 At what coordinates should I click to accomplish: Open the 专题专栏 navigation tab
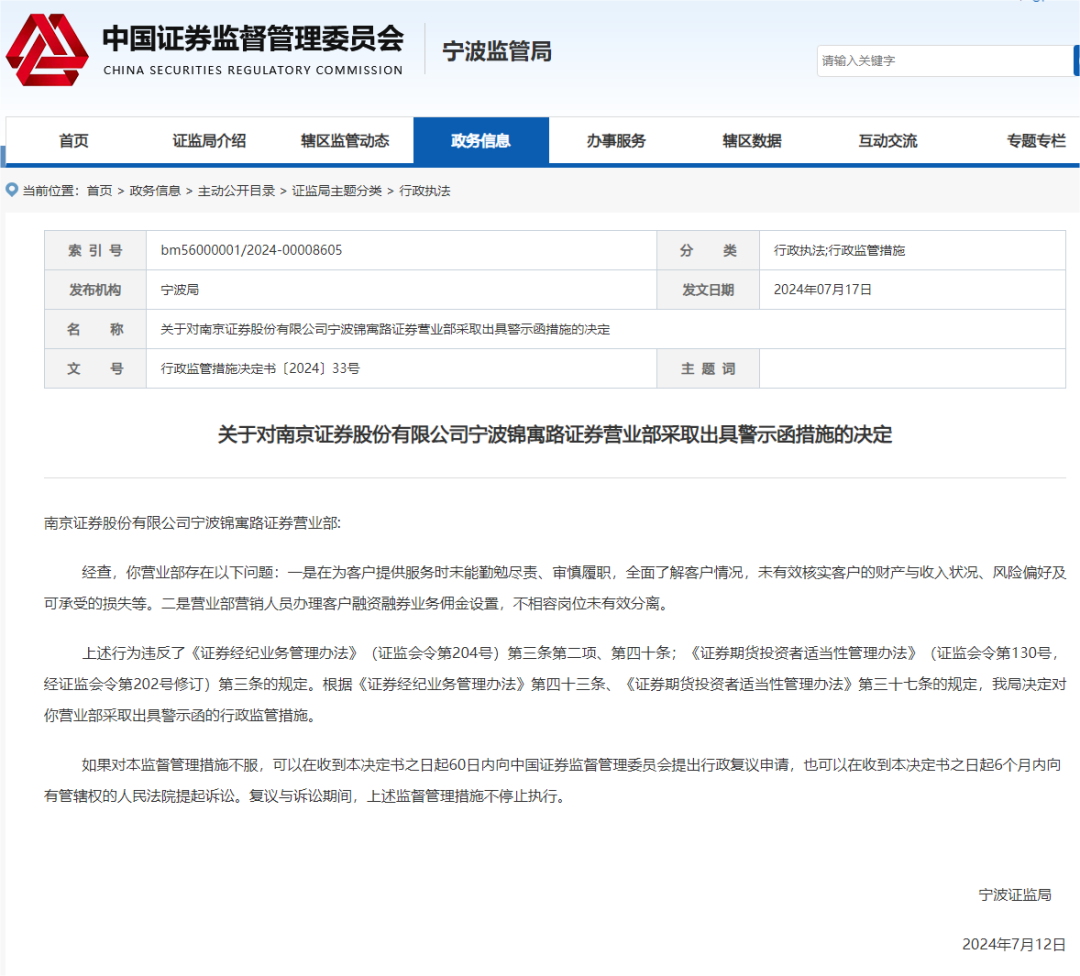1035,141
